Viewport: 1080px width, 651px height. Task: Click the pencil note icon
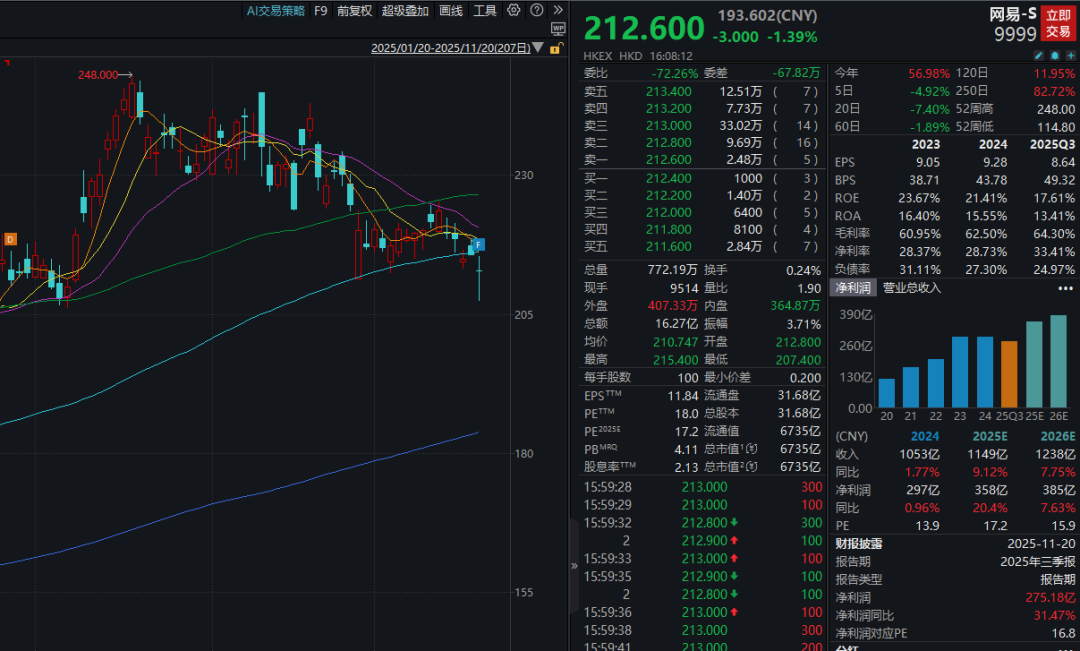(1039, 55)
